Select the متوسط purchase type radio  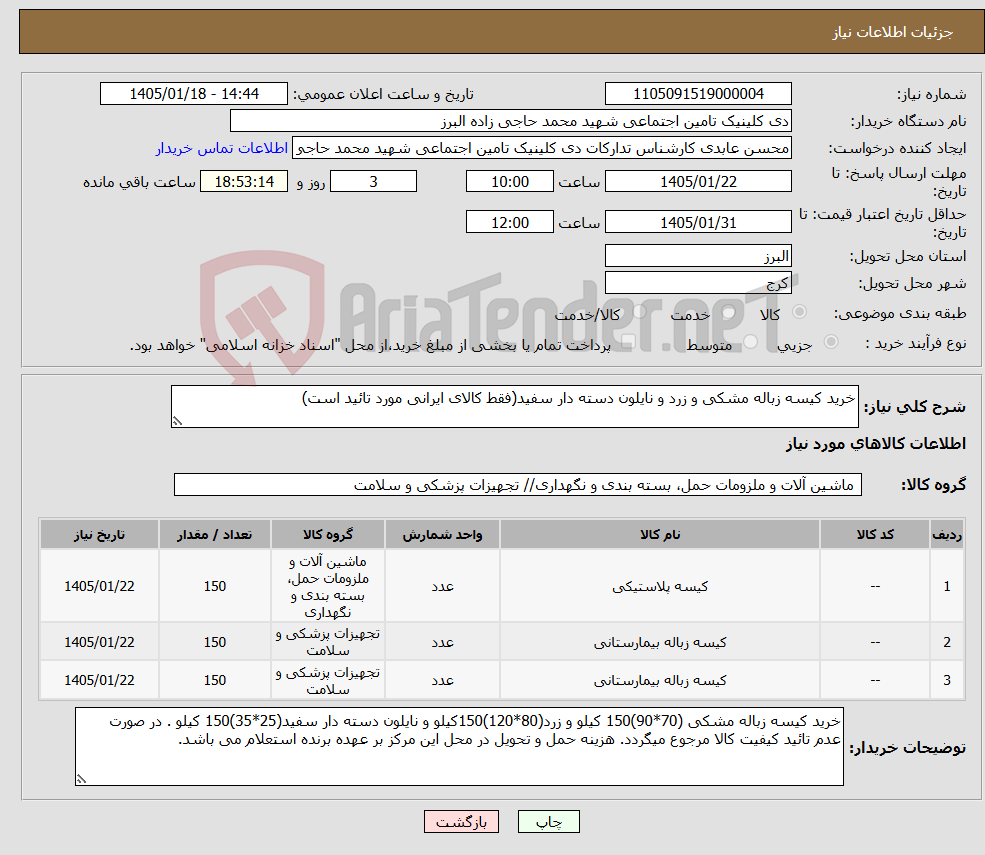point(750,342)
